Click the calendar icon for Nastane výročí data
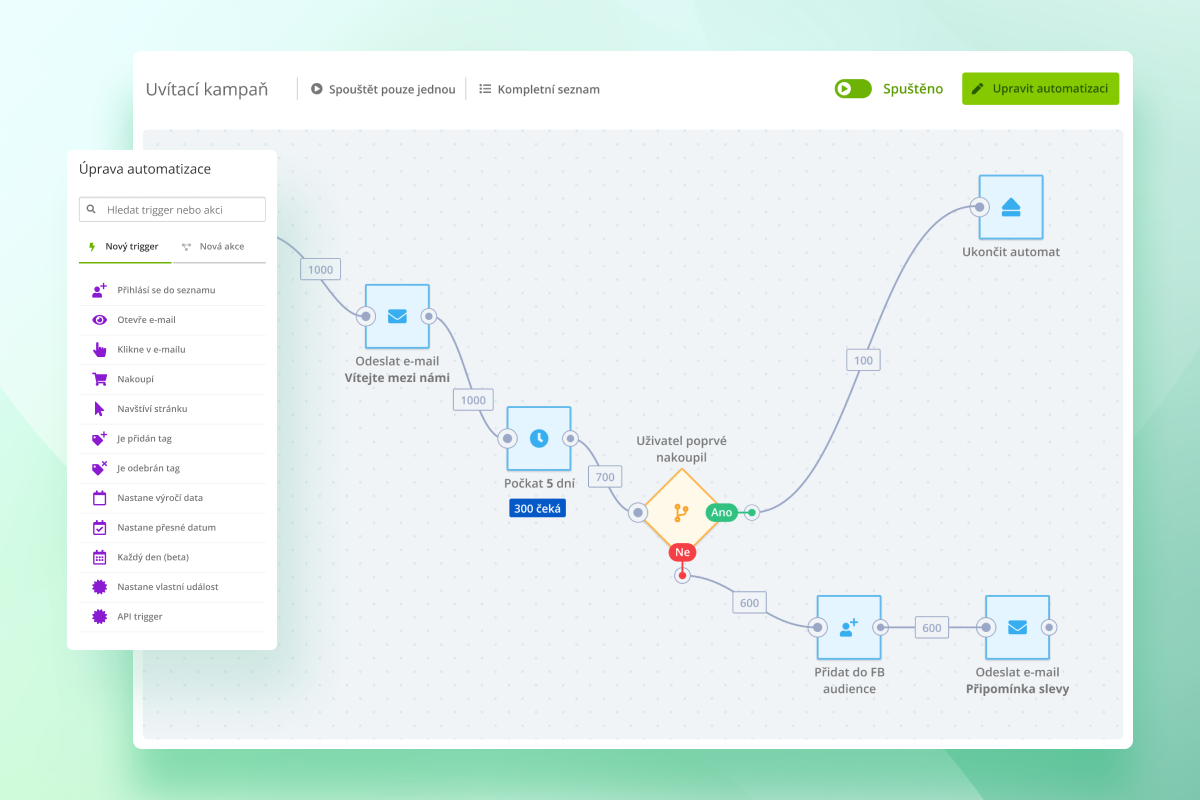Image resolution: width=1200 pixels, height=800 pixels. [x=99, y=498]
